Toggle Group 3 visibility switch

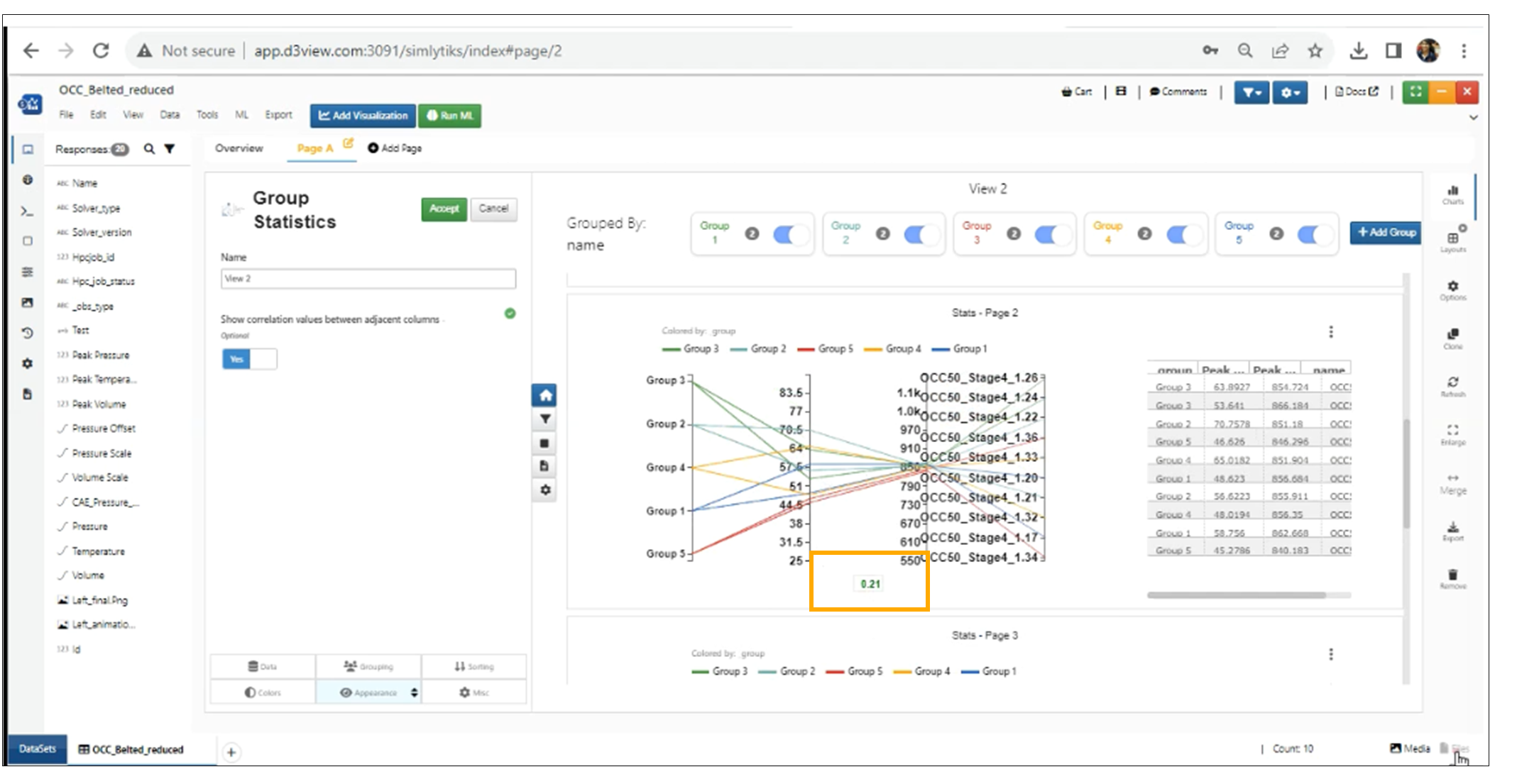click(1053, 234)
